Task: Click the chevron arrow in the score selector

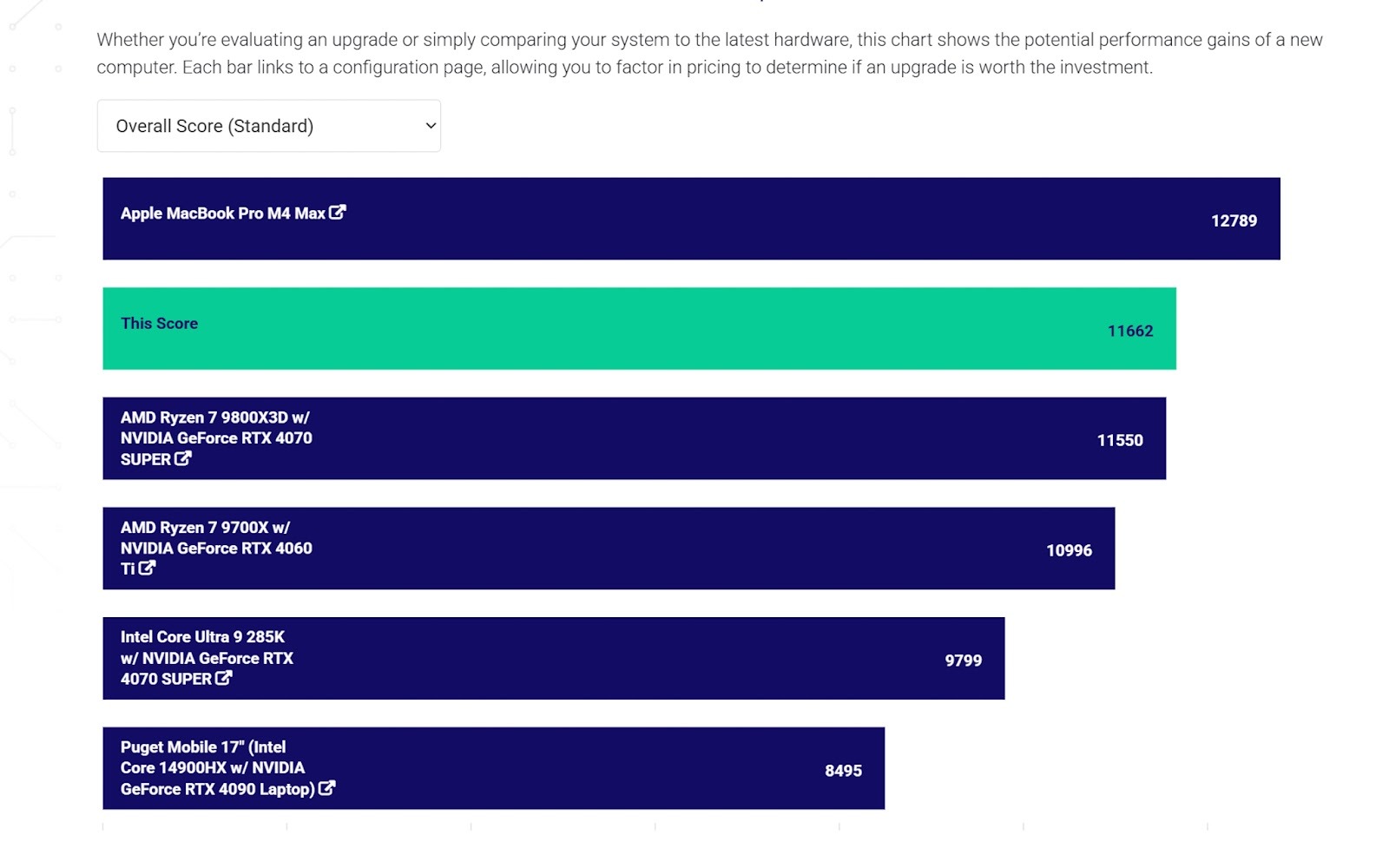Action: tap(430, 126)
